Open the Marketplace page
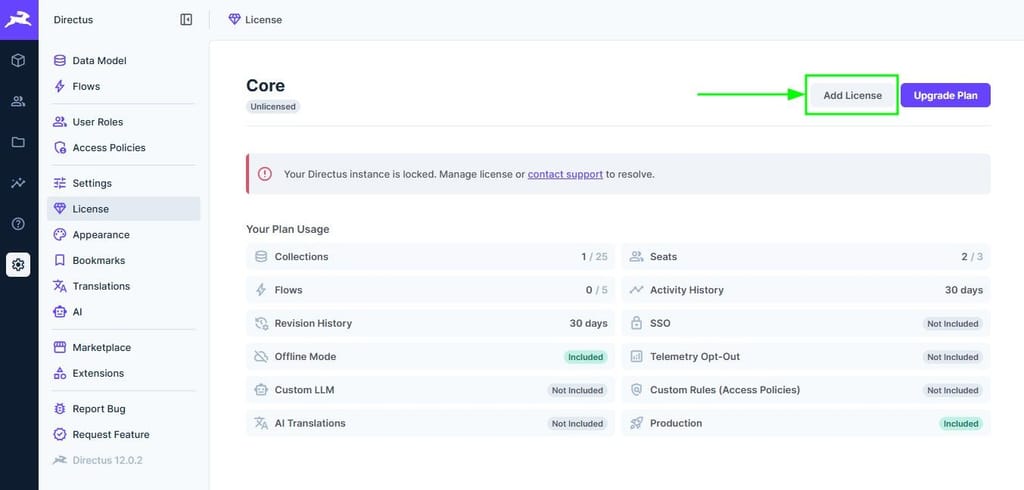 click(x=123, y=348)
